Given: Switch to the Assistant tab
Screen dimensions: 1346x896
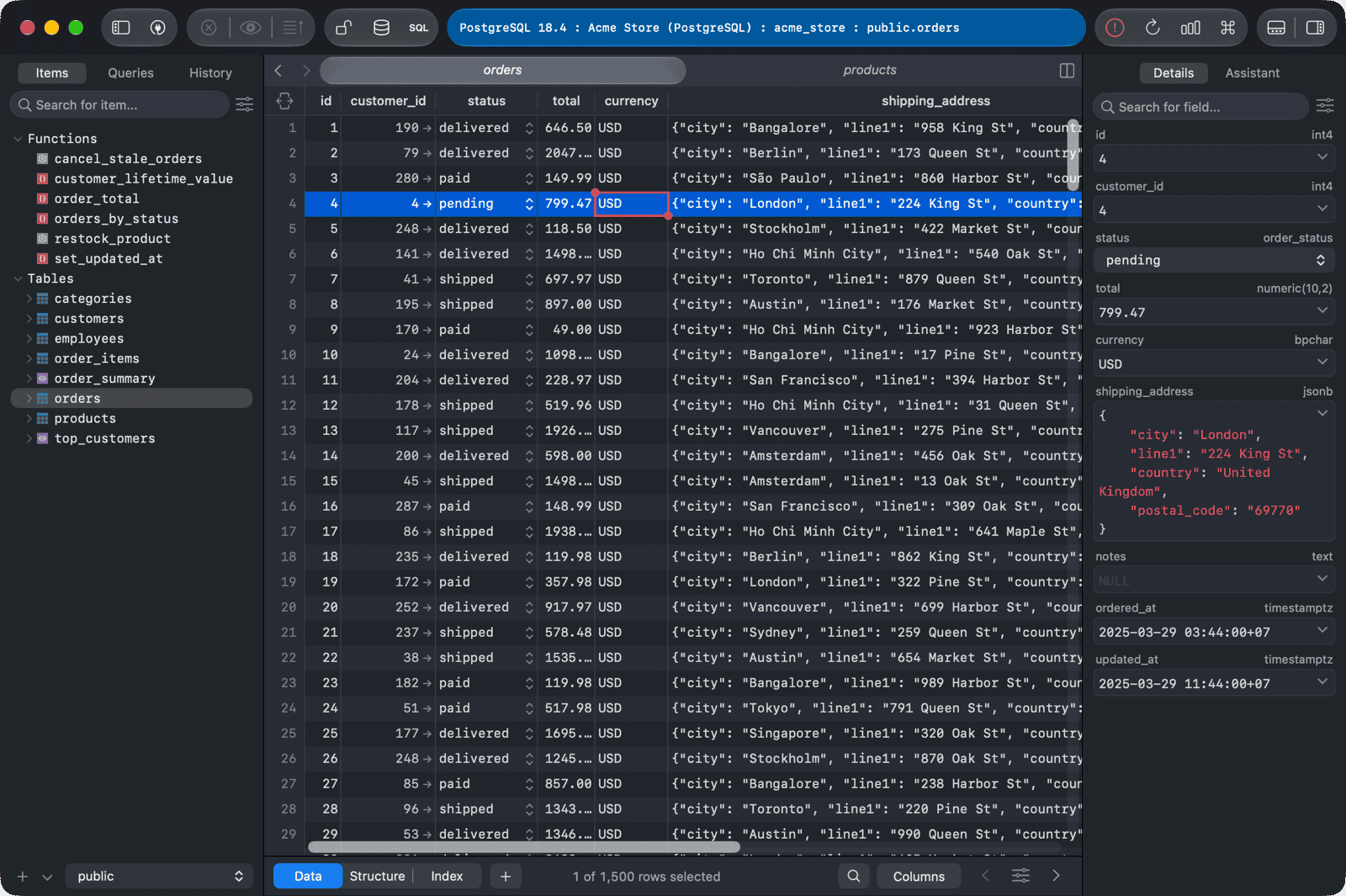Looking at the screenshot, I should click(1252, 73).
